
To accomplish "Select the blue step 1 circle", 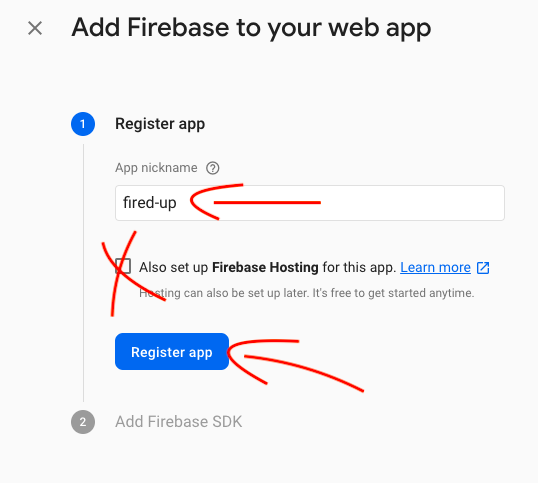I will pyautogui.click(x=83, y=124).
